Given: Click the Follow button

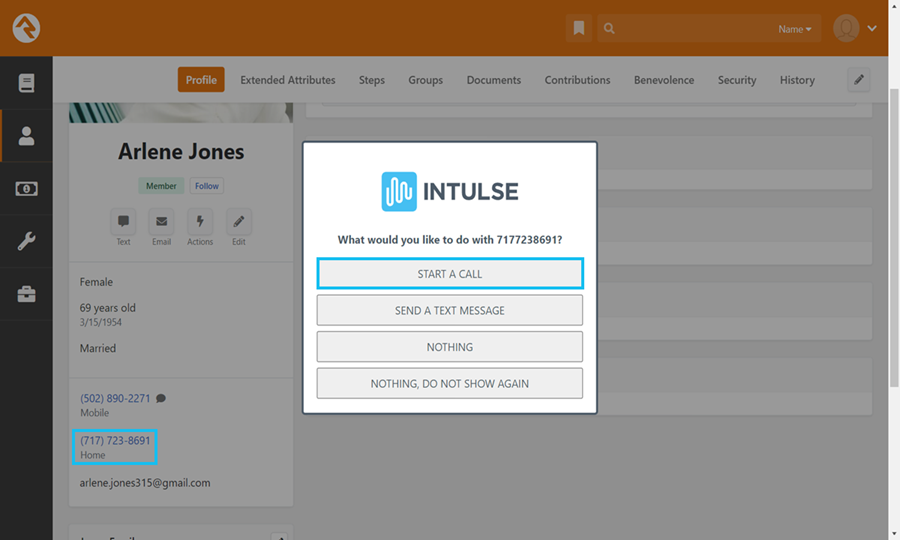Looking at the screenshot, I should click(x=207, y=186).
